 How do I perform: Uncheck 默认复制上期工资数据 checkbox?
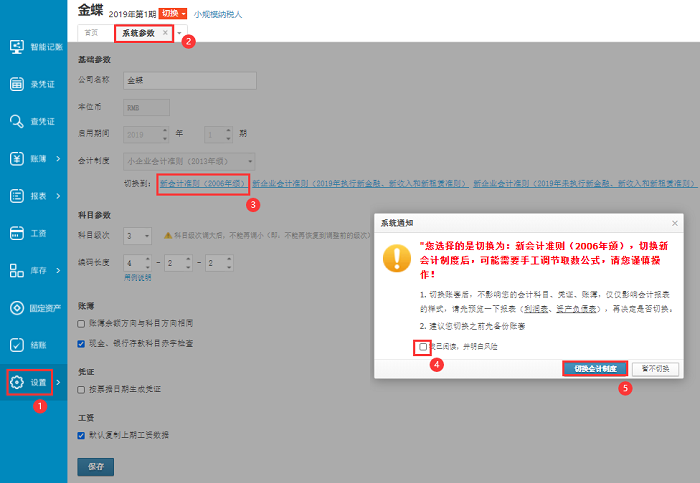click(82, 435)
